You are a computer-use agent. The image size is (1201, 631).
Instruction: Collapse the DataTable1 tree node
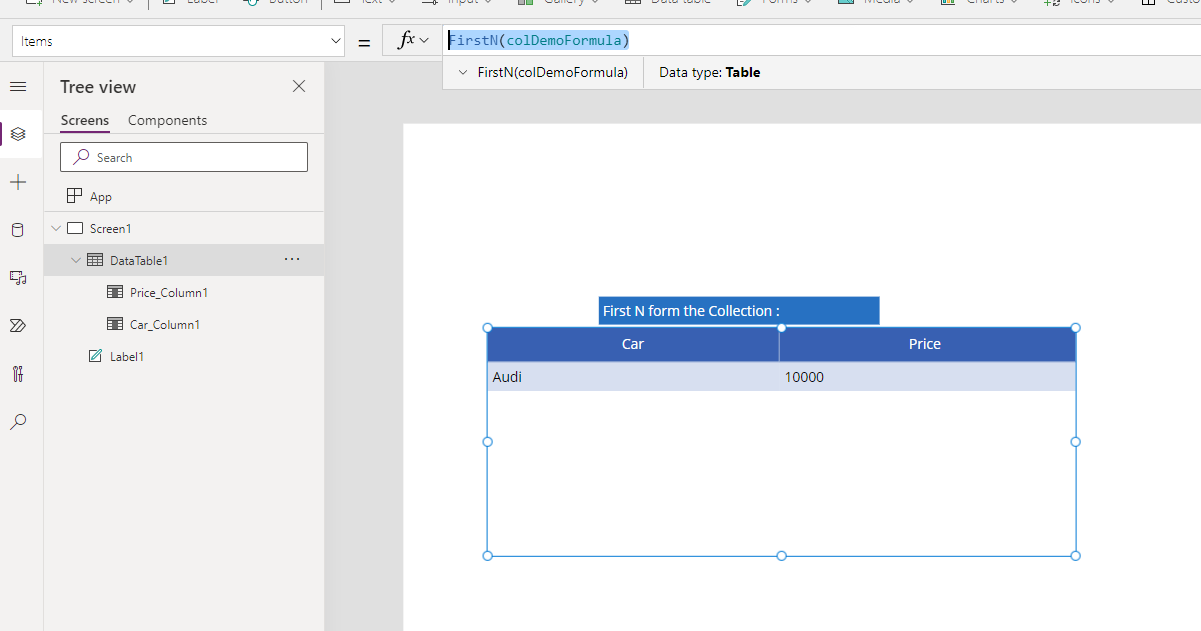76,261
